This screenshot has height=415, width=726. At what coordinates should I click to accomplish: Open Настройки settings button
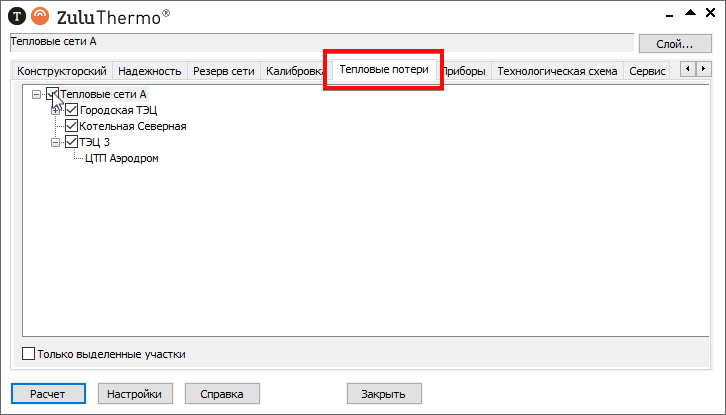point(135,394)
